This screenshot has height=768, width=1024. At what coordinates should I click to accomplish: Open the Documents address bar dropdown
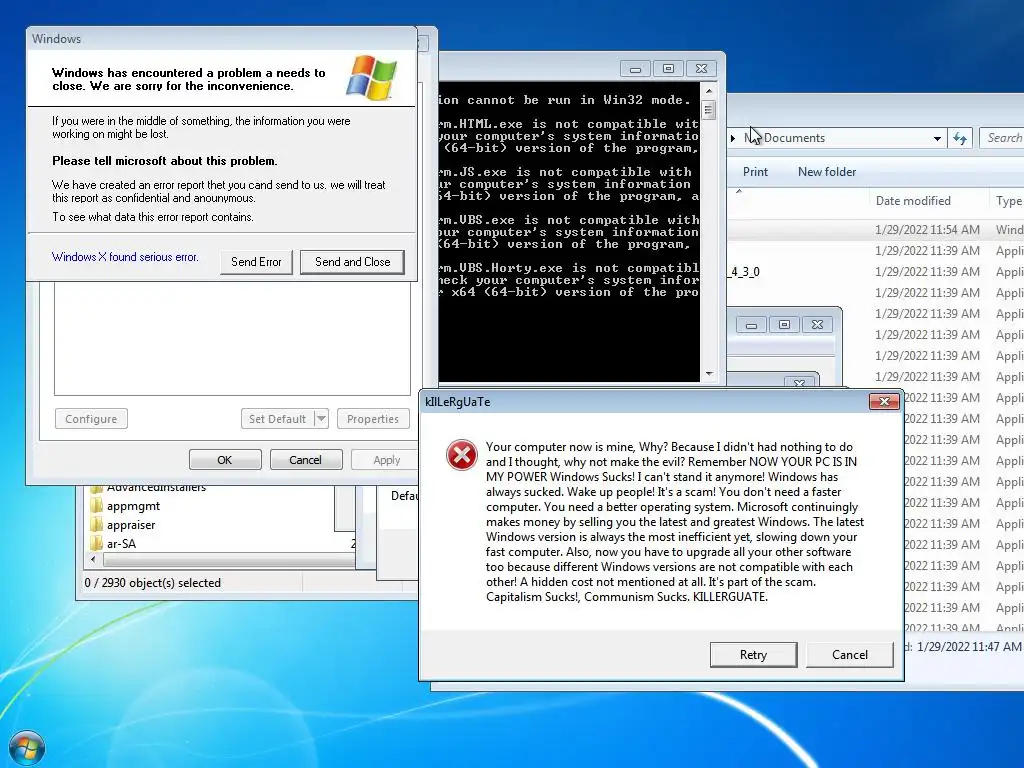[937, 138]
